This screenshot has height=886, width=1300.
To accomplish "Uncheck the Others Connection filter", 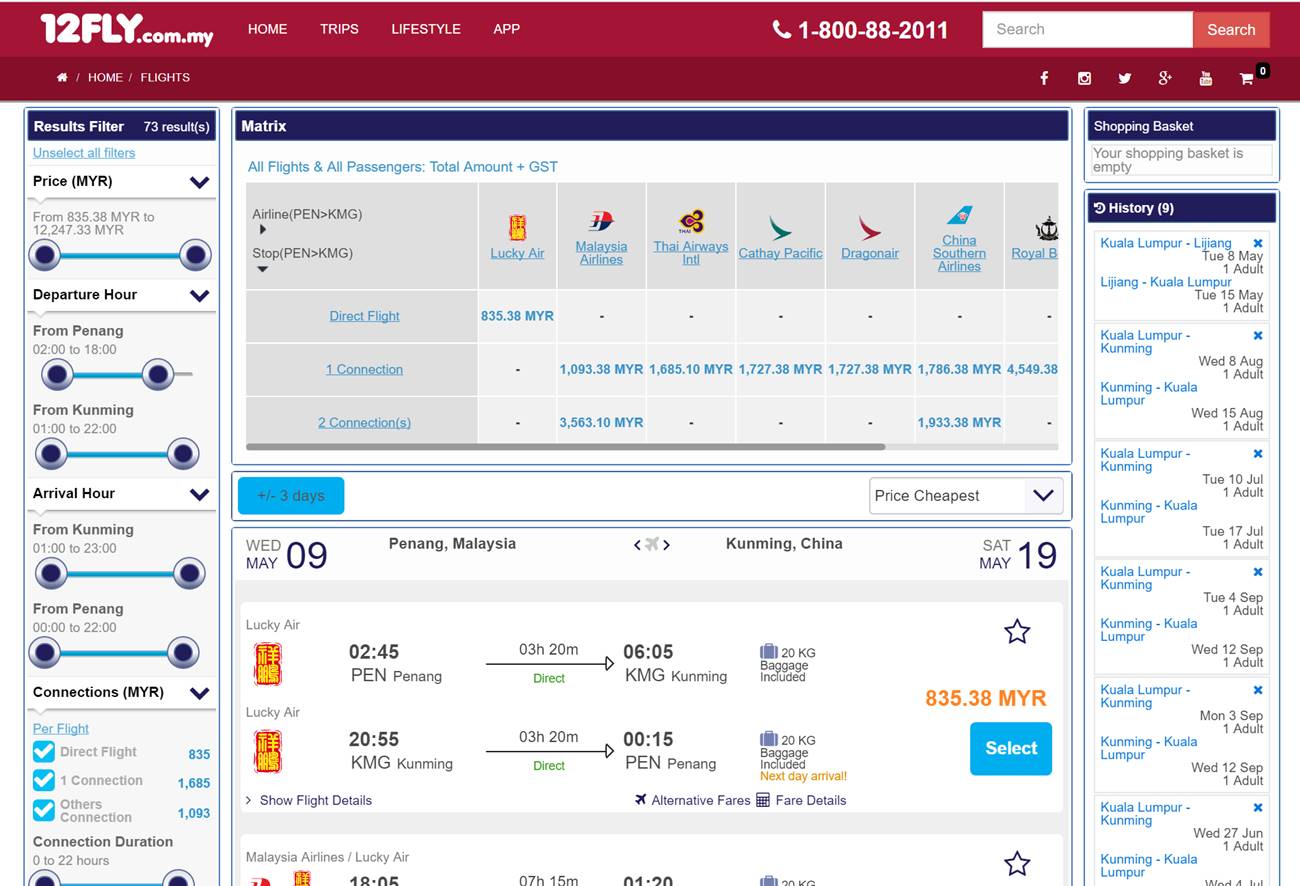I will click(x=44, y=810).
